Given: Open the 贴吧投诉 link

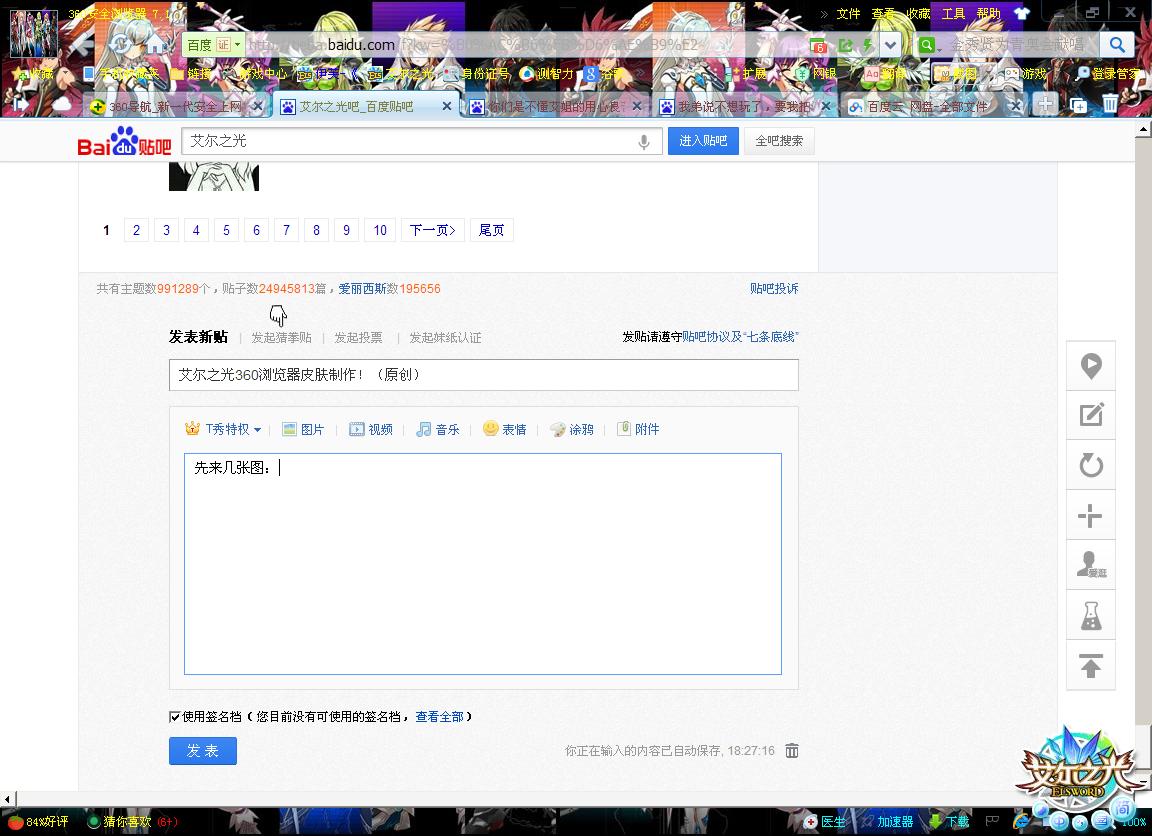Looking at the screenshot, I should pyautogui.click(x=774, y=289).
